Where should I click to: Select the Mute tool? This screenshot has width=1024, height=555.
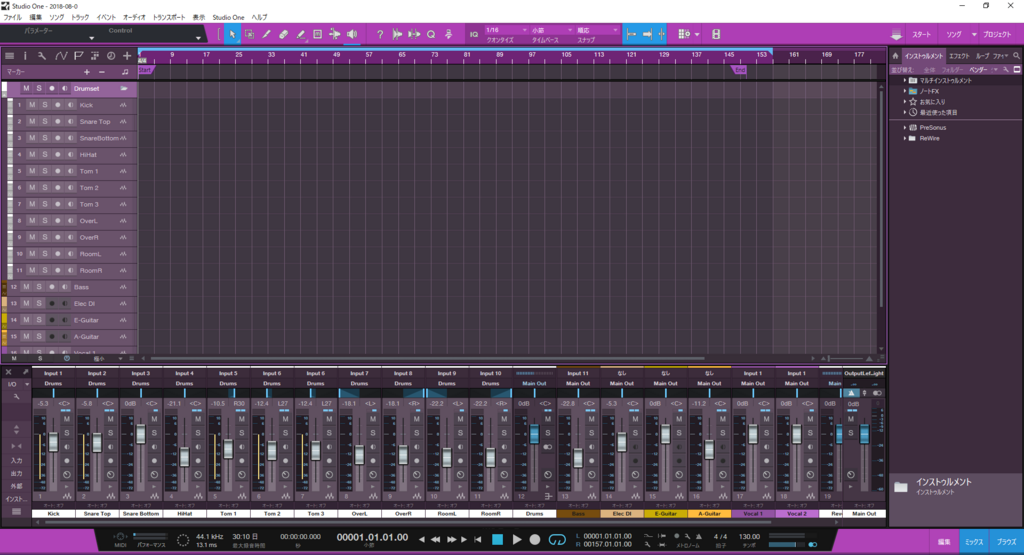pyautogui.click(x=317, y=34)
